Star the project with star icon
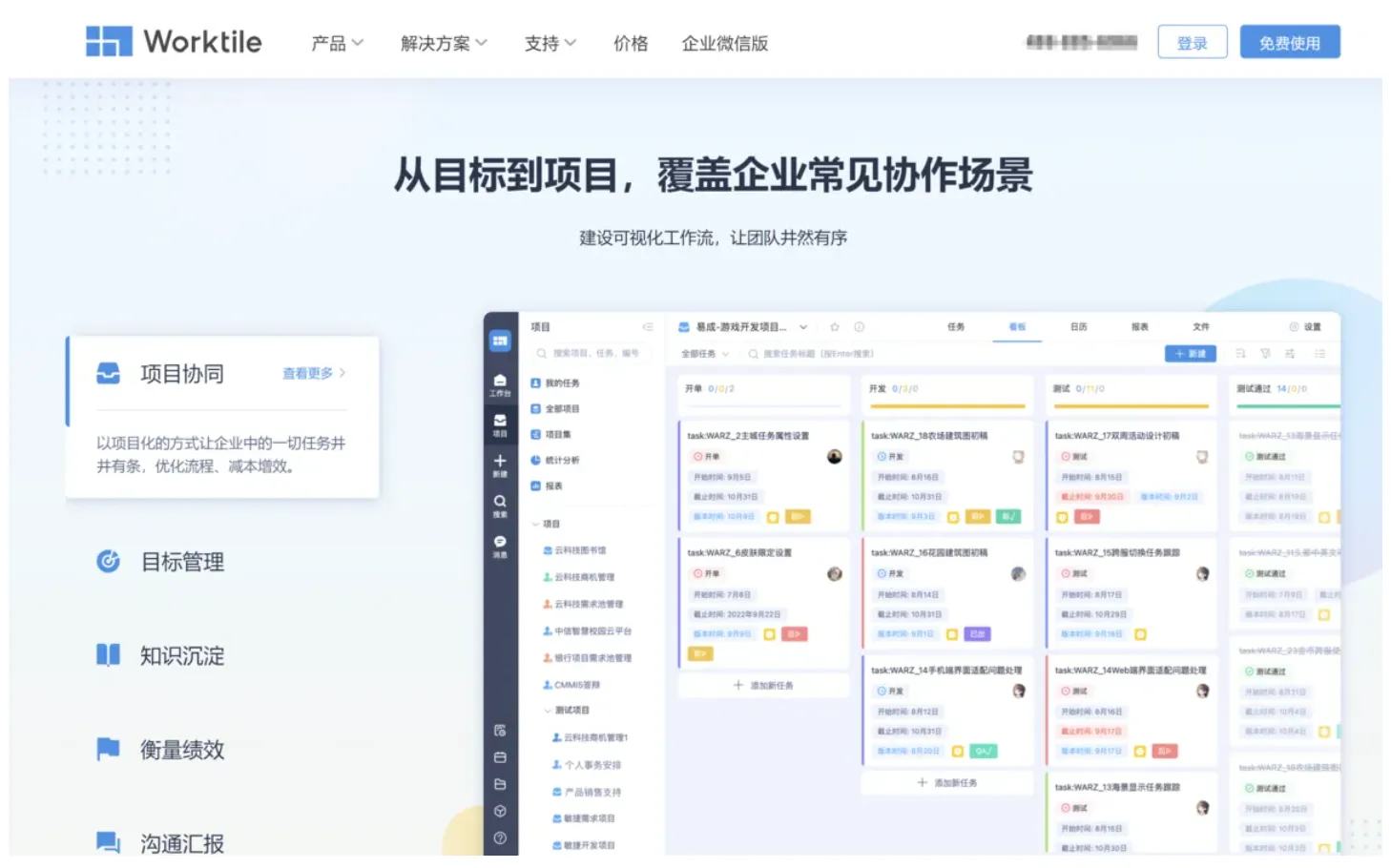This screenshot has width=1391, height=868. (x=835, y=326)
